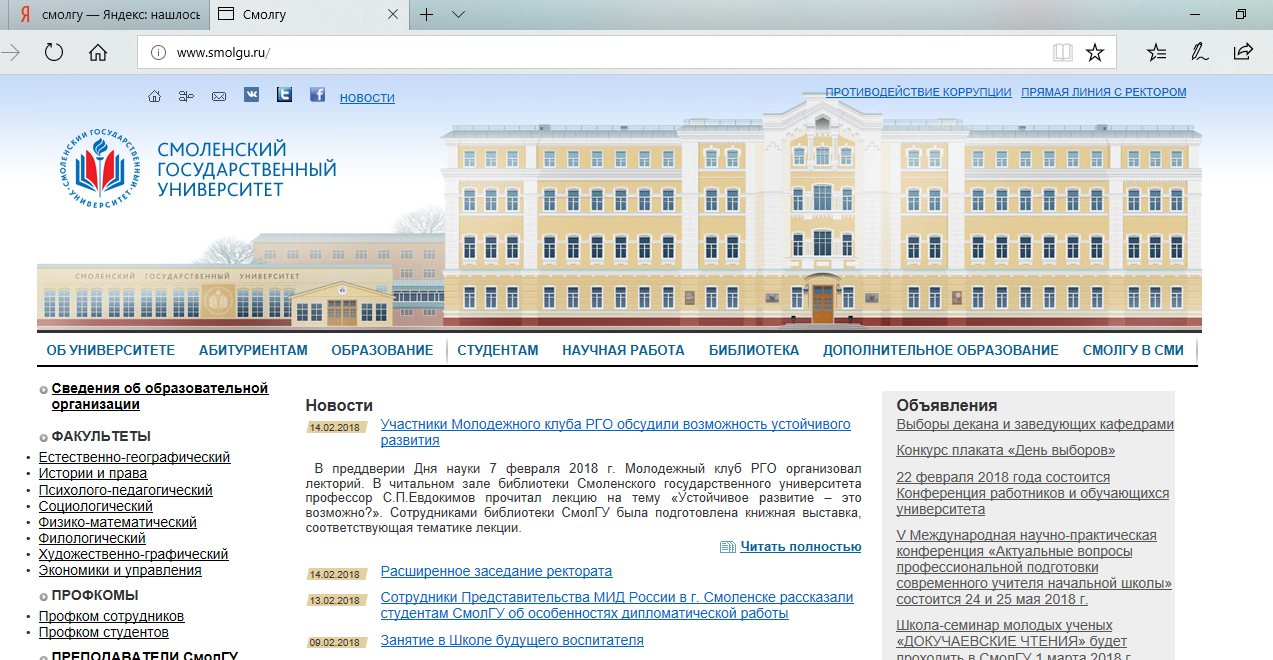Click the ФАКУЛЬТЕТЫ section heading
The width and height of the screenshot is (1273, 660).
pos(101,436)
